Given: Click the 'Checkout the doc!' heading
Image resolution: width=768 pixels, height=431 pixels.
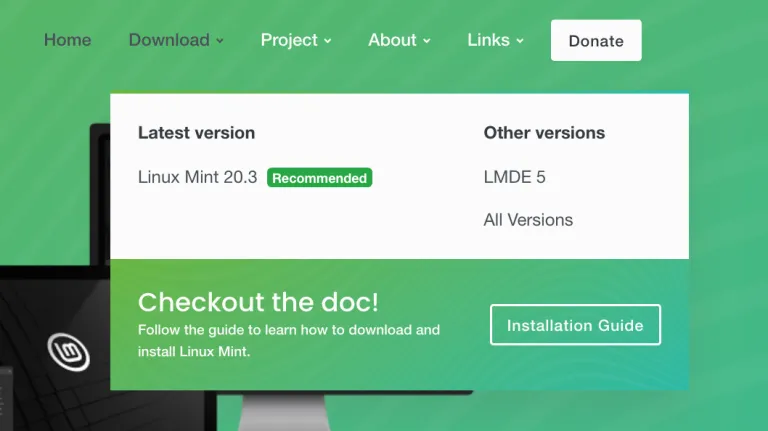Looking at the screenshot, I should click(x=258, y=302).
